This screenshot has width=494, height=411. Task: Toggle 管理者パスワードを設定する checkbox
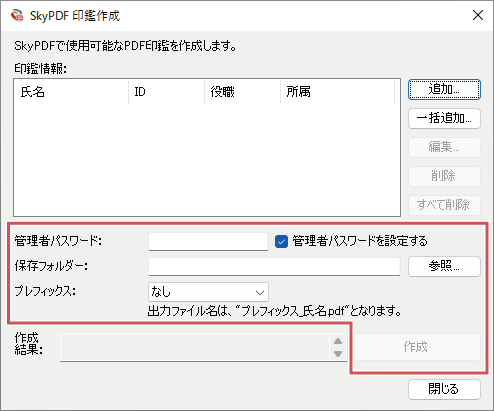[281, 241]
